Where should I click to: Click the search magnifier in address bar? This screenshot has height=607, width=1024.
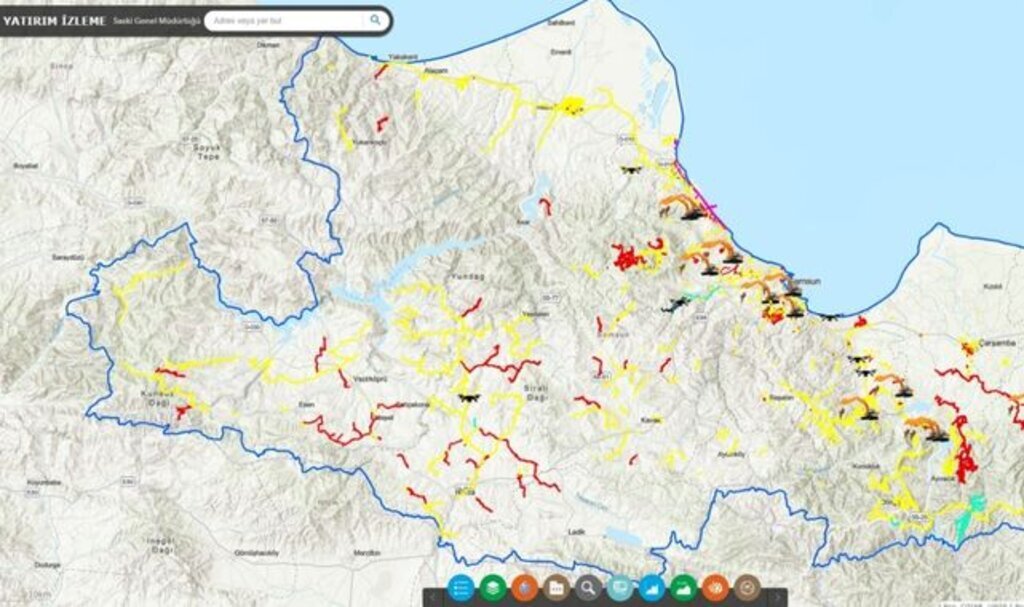tap(376, 20)
